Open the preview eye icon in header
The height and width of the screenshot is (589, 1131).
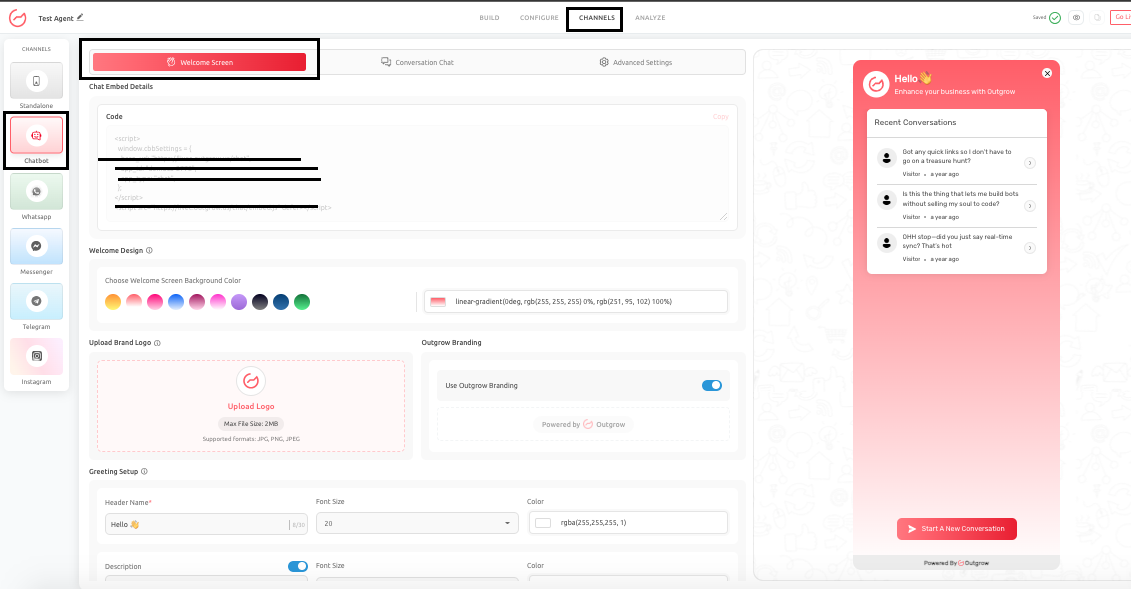click(1076, 18)
